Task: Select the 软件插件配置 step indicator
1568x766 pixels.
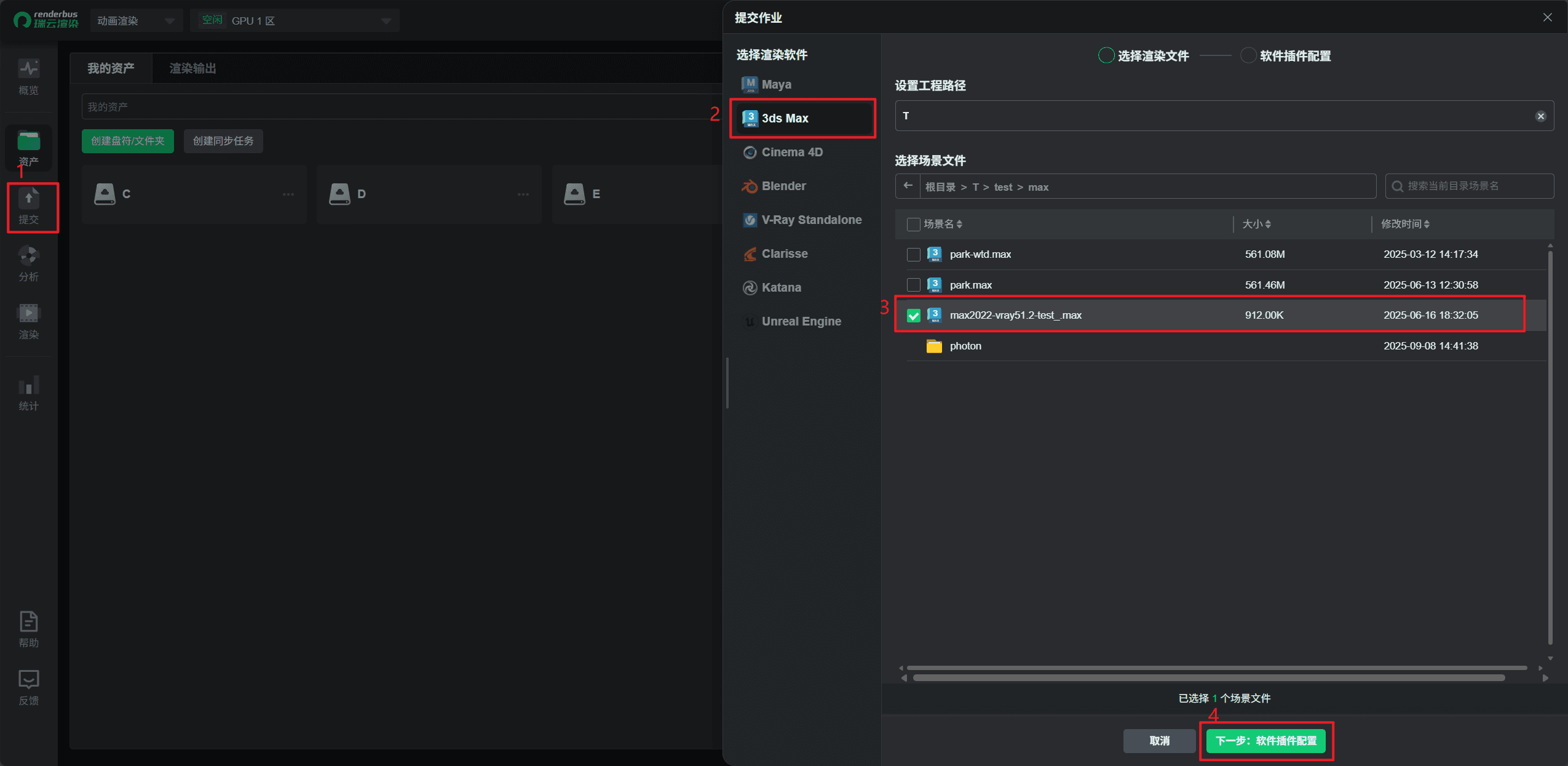Action: [x=1286, y=56]
